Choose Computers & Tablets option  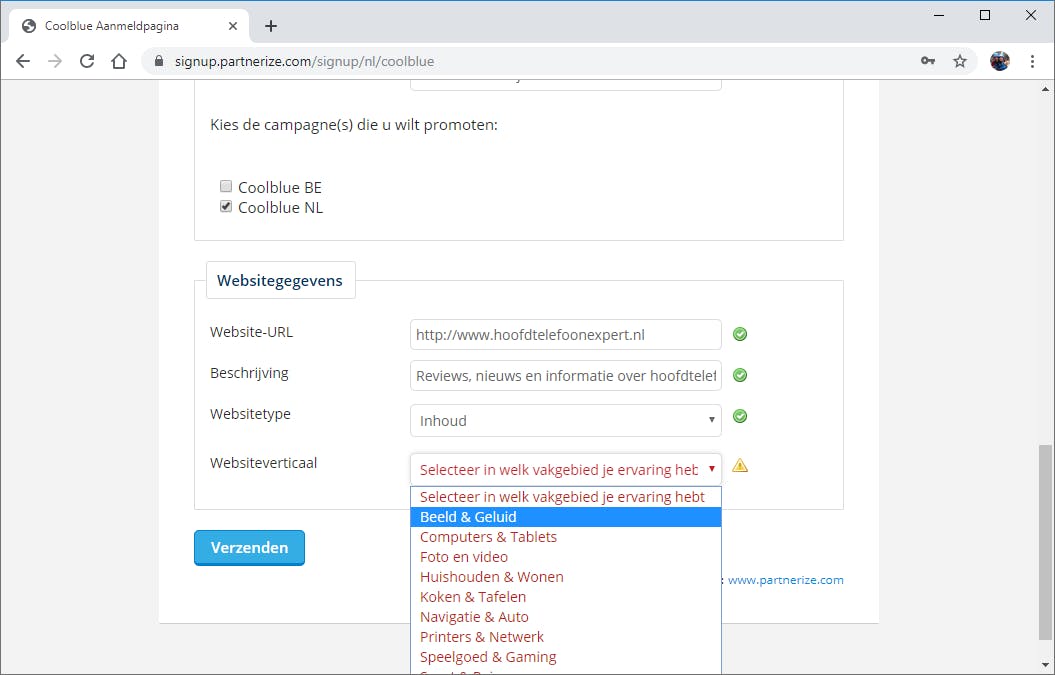[x=566, y=537]
